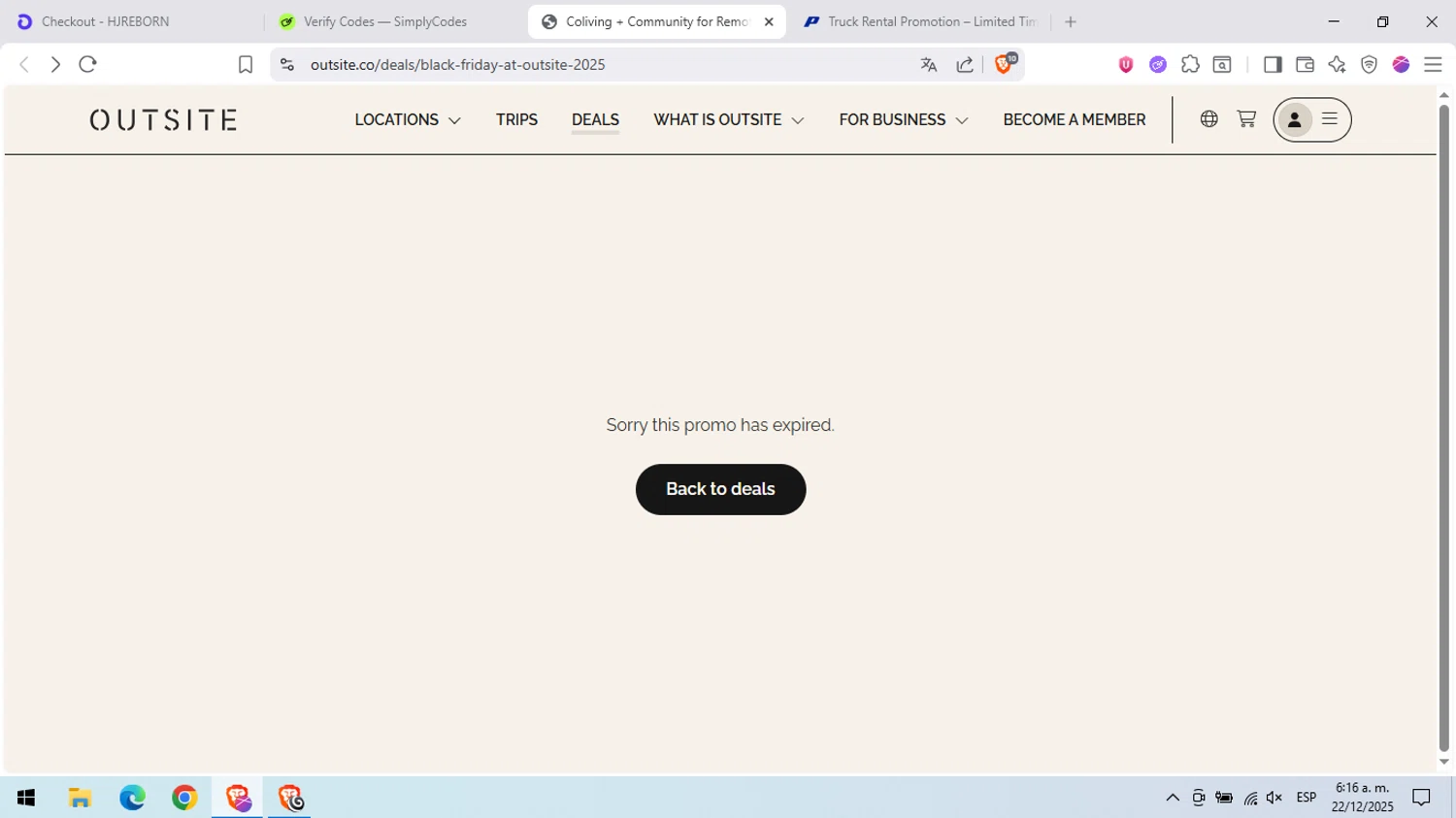
Task: Click the ESP keyboard language indicator
Action: (x=1307, y=798)
